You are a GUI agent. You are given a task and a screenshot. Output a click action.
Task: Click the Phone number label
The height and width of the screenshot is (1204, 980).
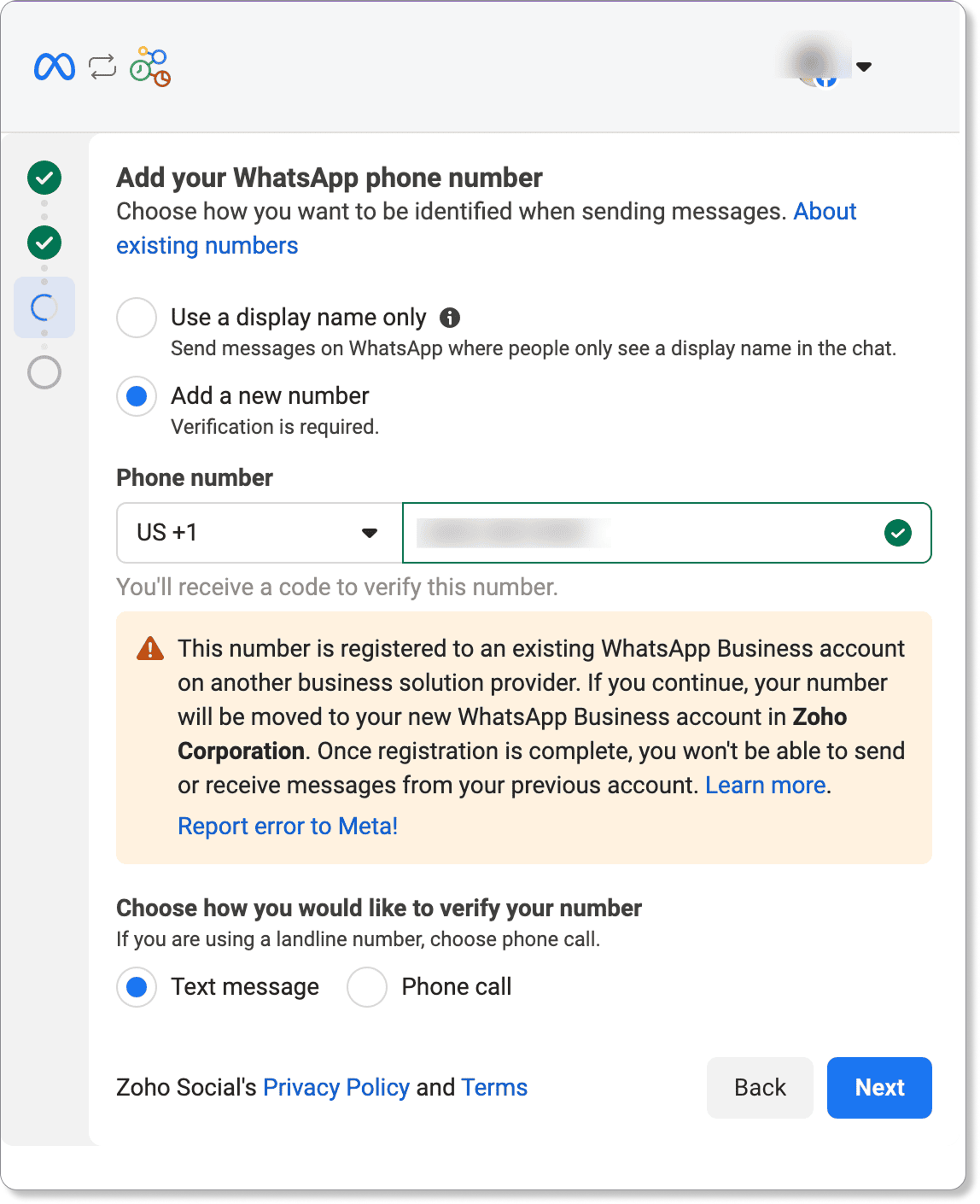click(x=195, y=478)
